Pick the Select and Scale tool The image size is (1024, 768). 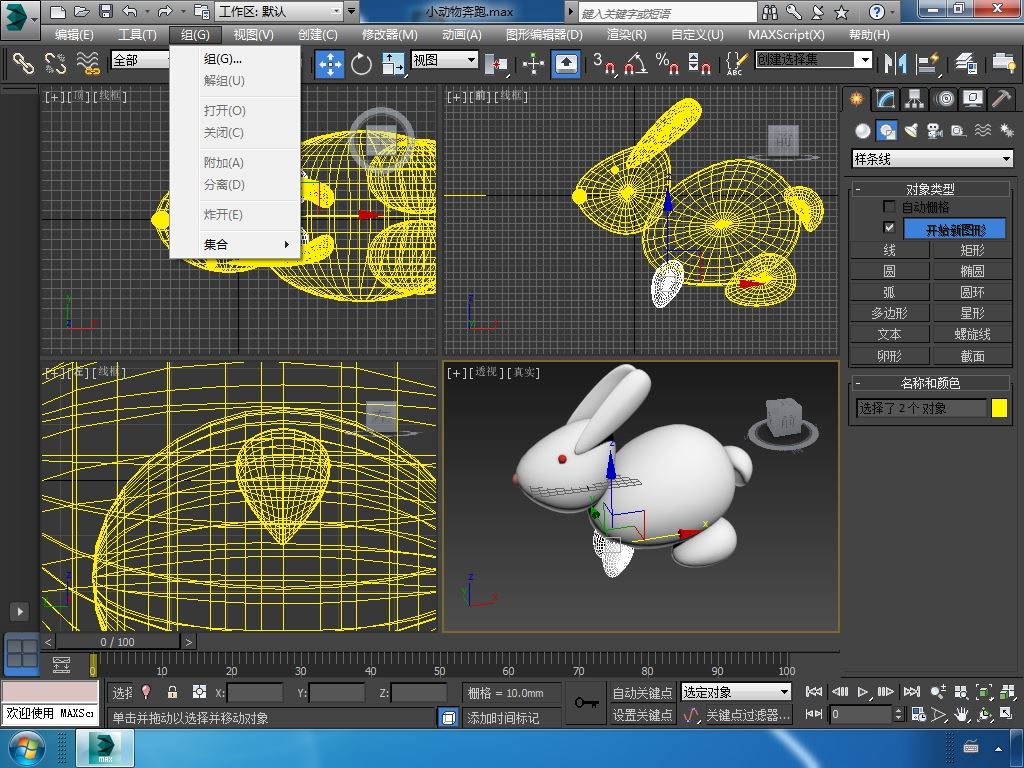[392, 64]
